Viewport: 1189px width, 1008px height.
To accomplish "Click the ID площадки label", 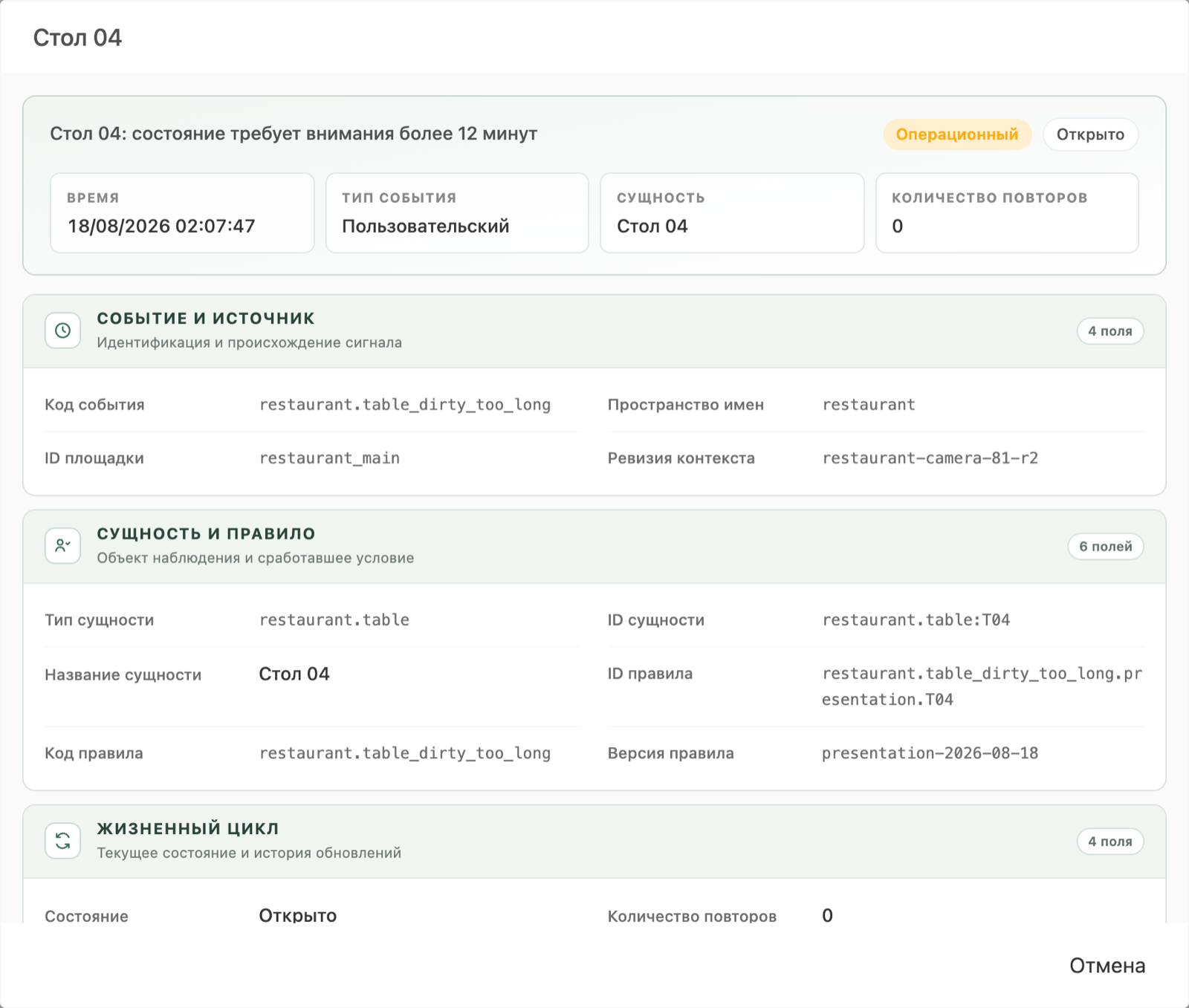I will pyautogui.click(x=94, y=458).
